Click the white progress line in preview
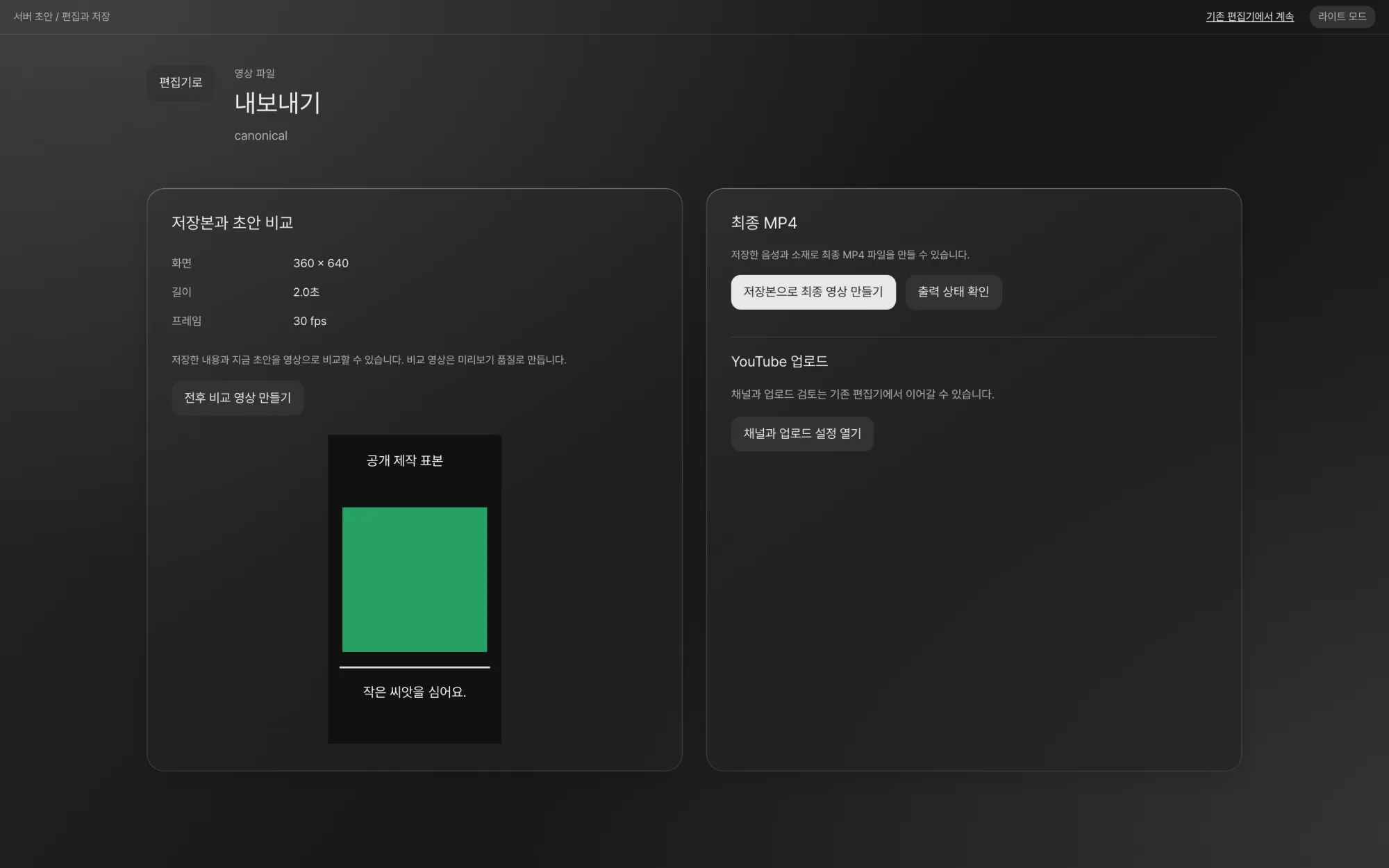Image resolution: width=1389 pixels, height=868 pixels. click(x=415, y=667)
